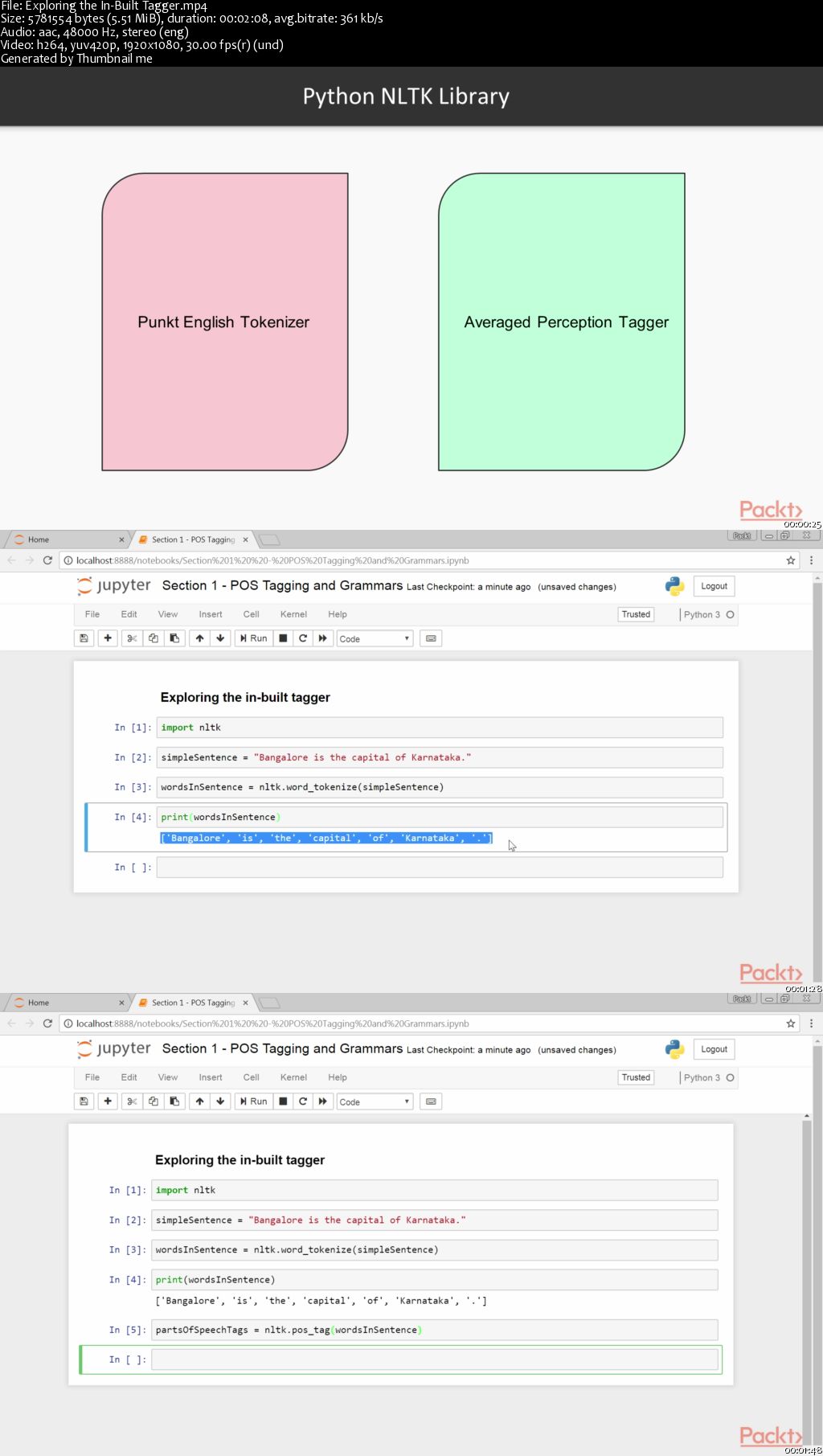Interrupt kernel with stop icon in highlighted-output notebook
This screenshot has width=823, height=1456.
tap(283, 638)
